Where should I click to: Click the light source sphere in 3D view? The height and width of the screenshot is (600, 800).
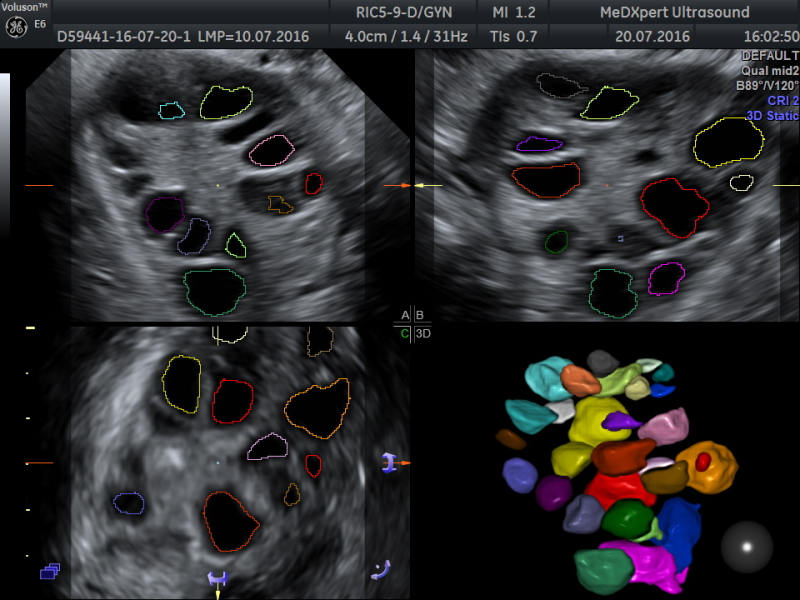tap(746, 547)
